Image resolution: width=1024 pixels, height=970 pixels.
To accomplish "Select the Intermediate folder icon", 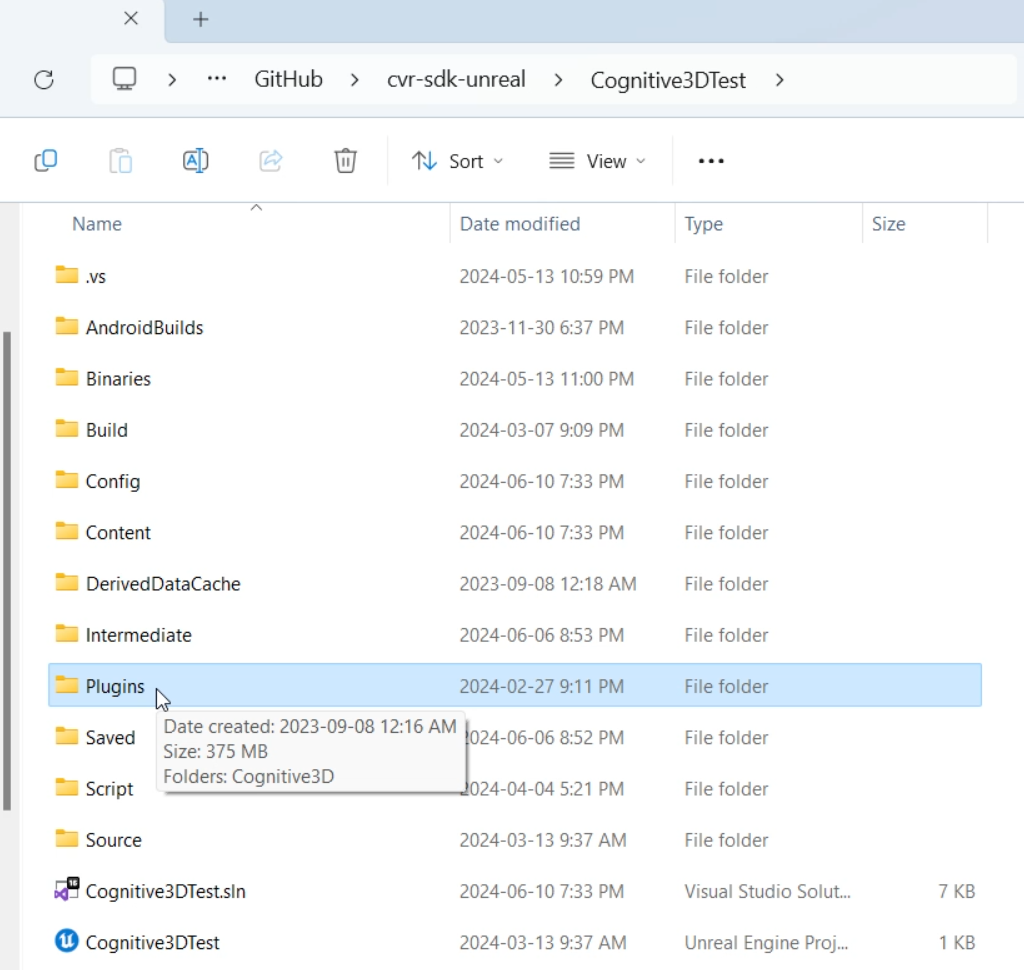I will (x=67, y=634).
